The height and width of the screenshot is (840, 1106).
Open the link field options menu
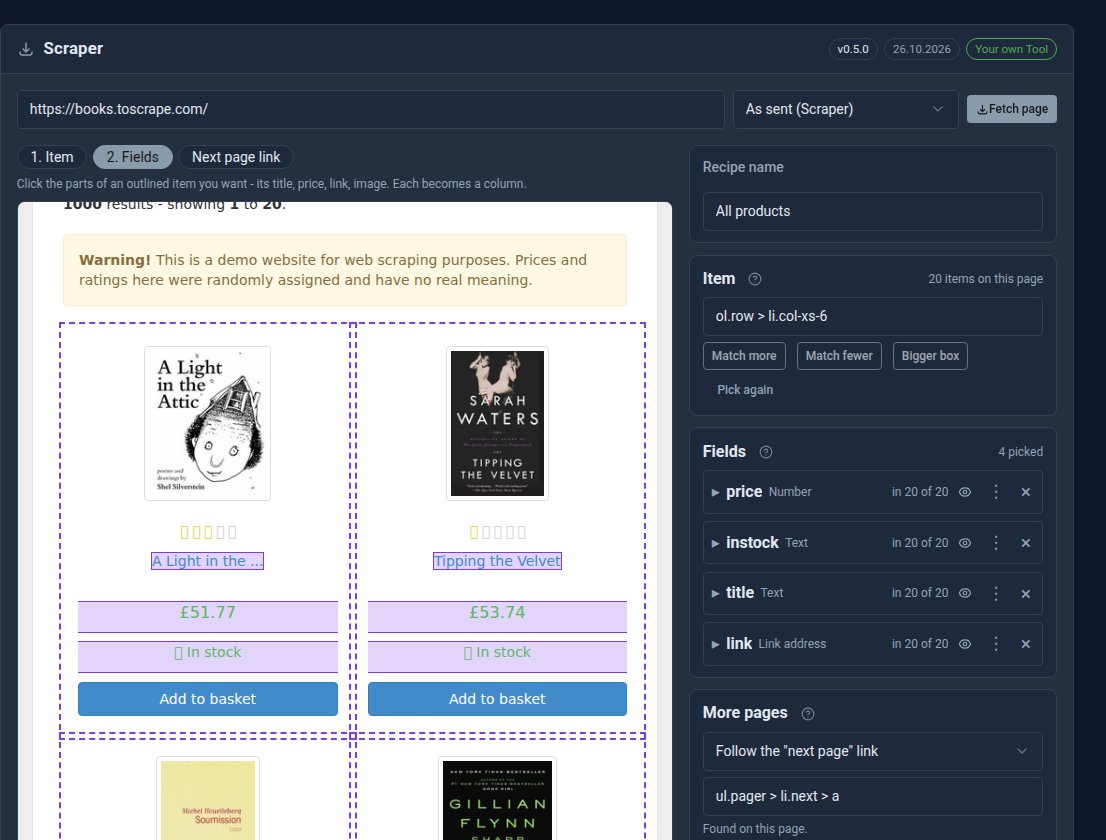(x=996, y=644)
